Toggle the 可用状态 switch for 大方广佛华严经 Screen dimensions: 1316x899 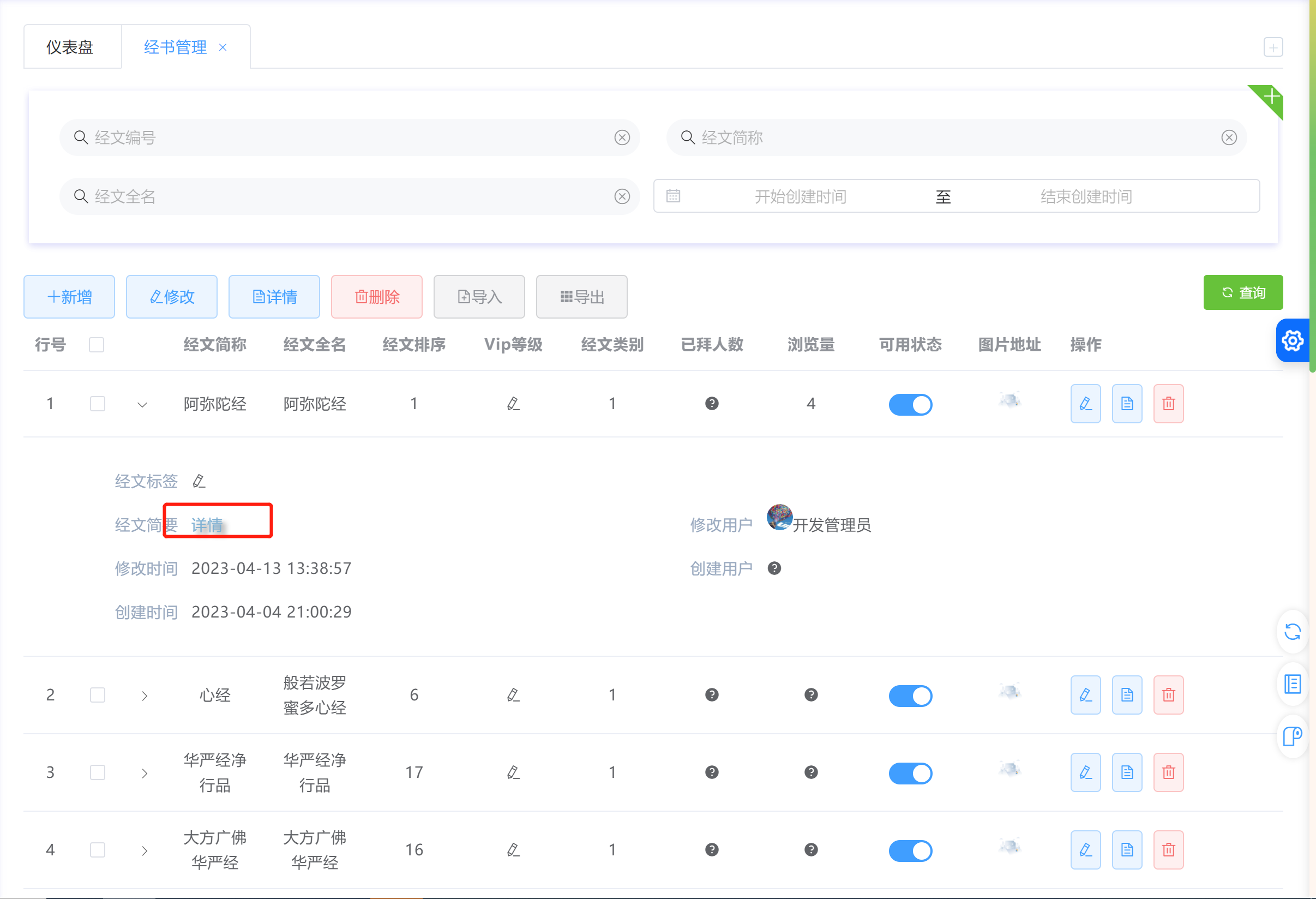[x=910, y=851]
